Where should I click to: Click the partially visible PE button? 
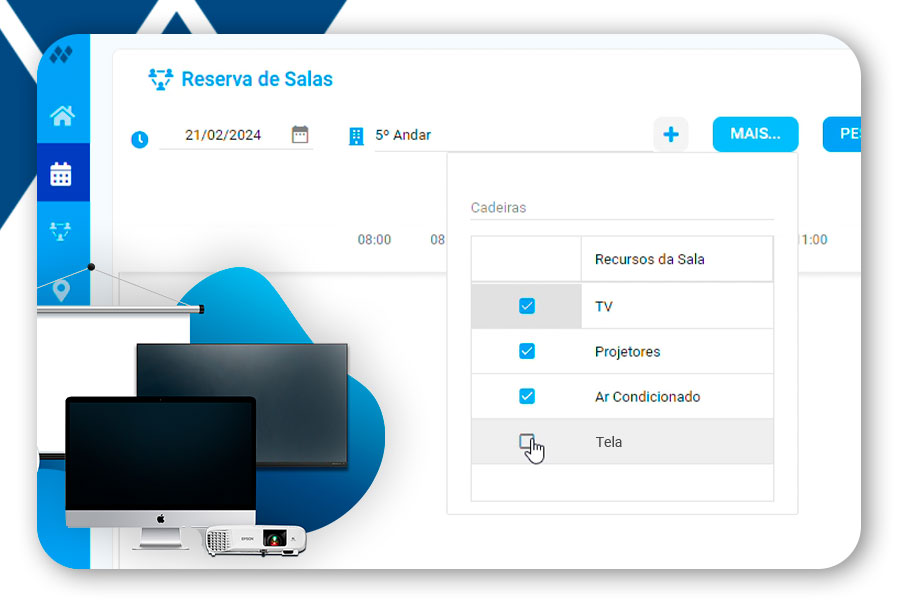[842, 134]
